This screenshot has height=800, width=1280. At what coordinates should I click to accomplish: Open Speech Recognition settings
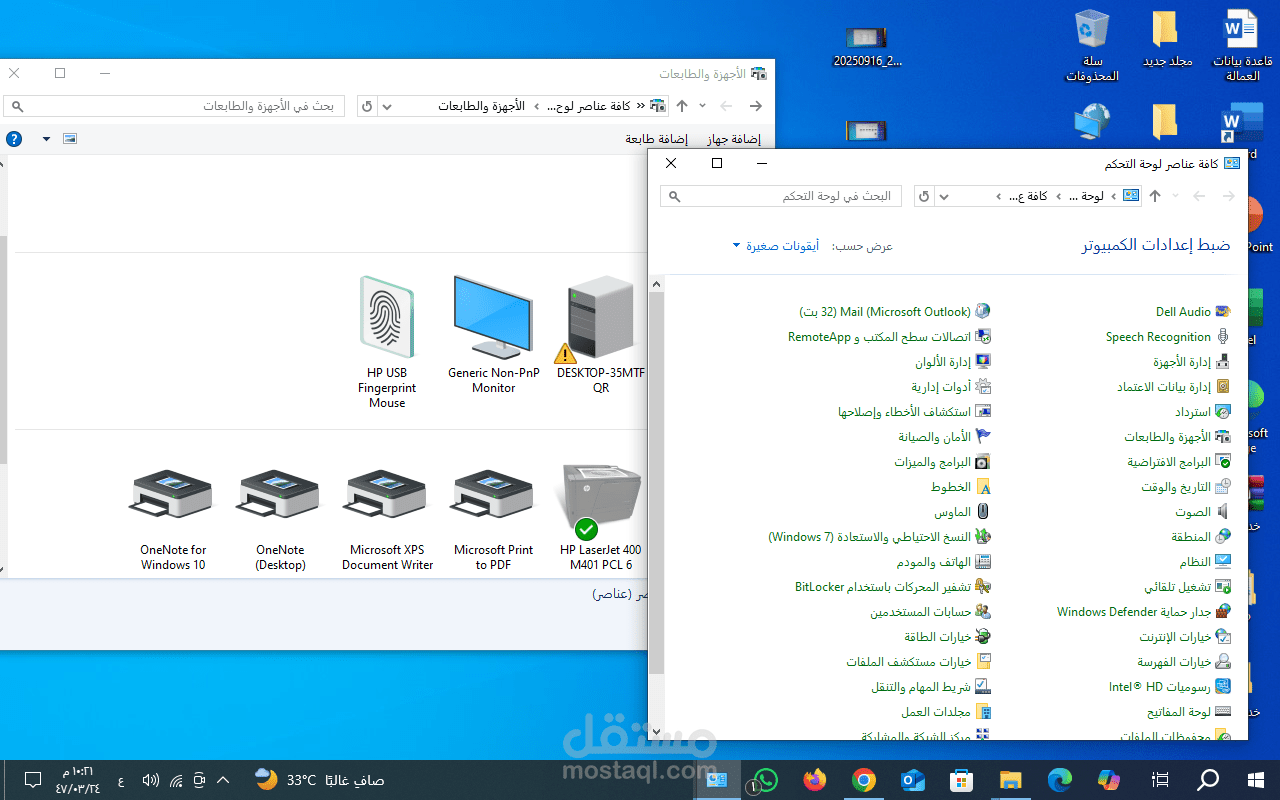[1168, 337]
